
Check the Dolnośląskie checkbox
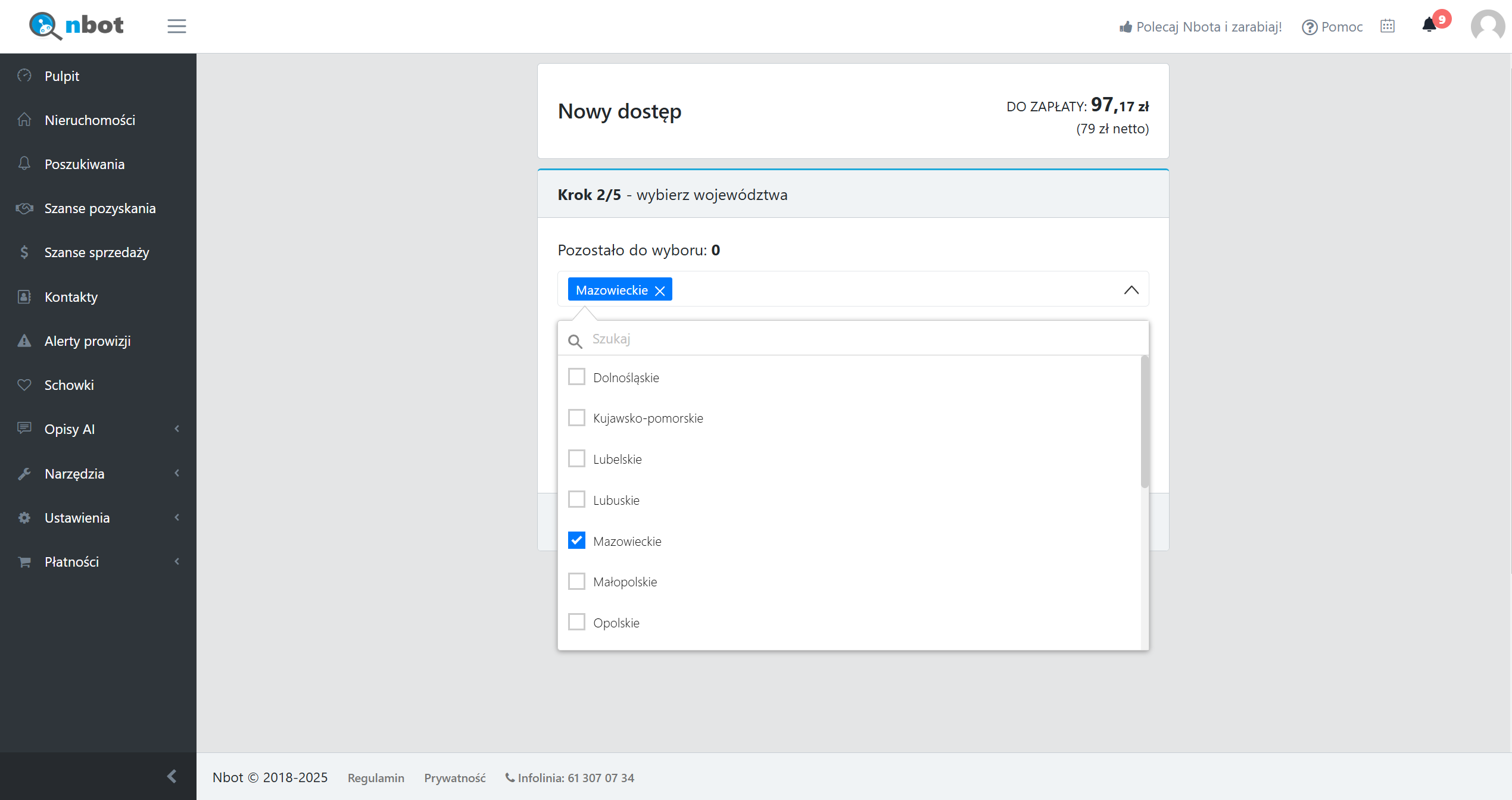click(x=576, y=377)
